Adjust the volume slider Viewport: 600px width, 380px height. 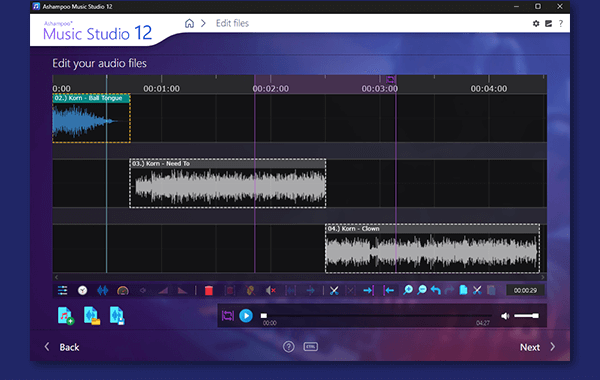coord(527,316)
